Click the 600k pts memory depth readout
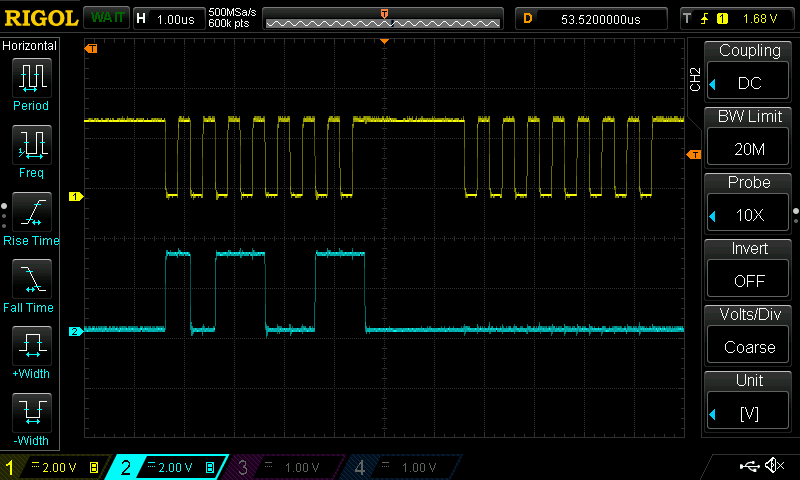 coord(229,23)
